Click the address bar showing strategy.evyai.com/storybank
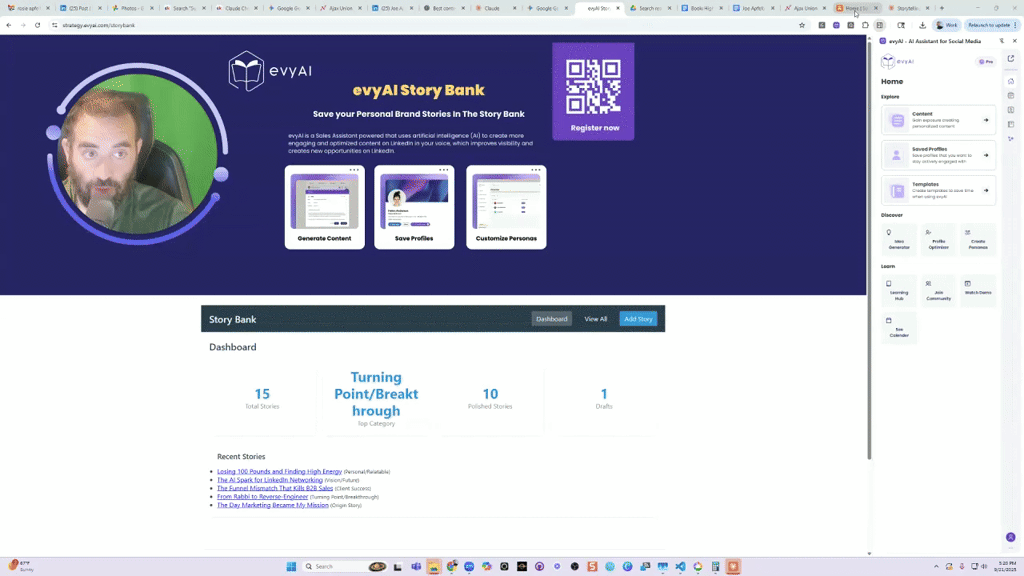Screen dimensions: 1024x576 click(x=424, y=25)
